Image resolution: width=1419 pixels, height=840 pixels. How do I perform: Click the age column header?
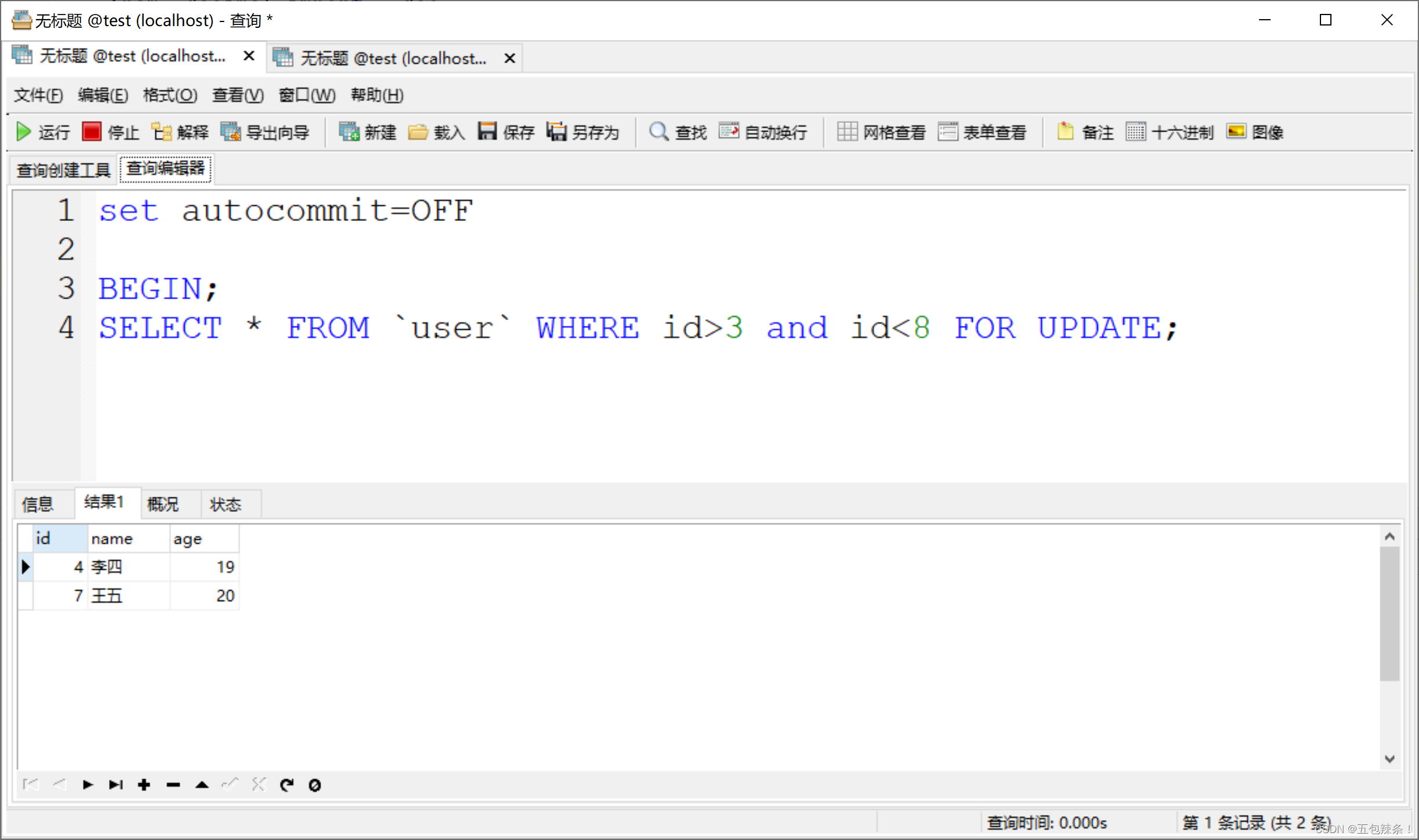[x=204, y=539]
